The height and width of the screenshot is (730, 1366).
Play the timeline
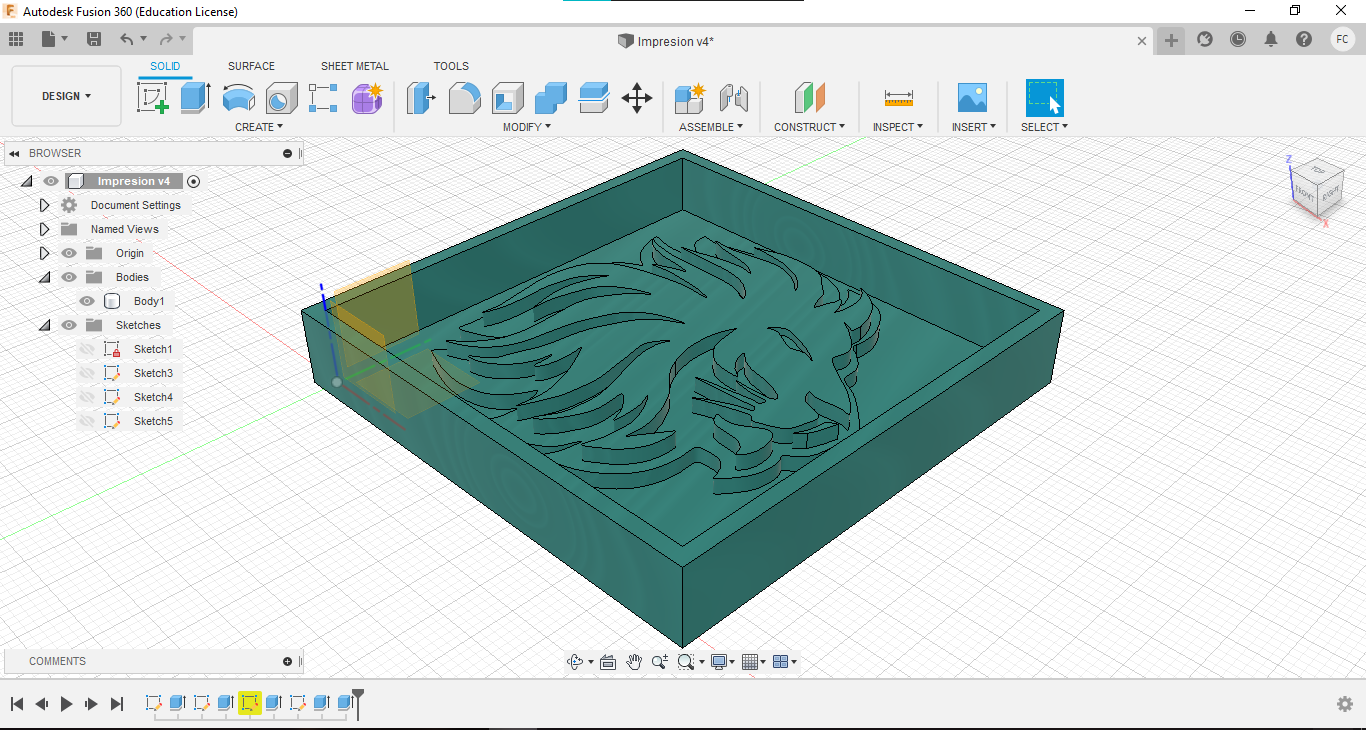66,704
